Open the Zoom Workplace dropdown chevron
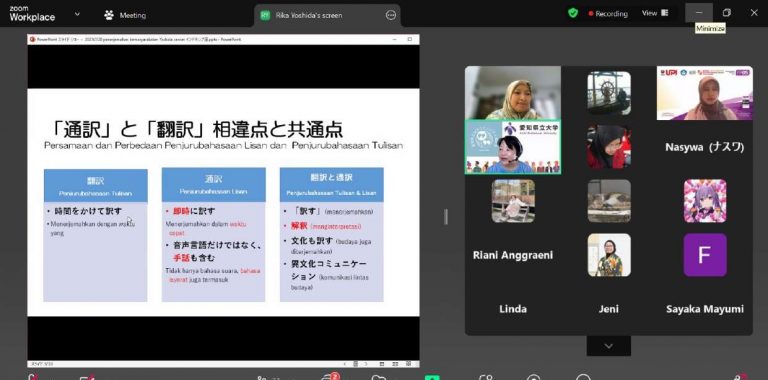This screenshot has width=768, height=380. 77,14
